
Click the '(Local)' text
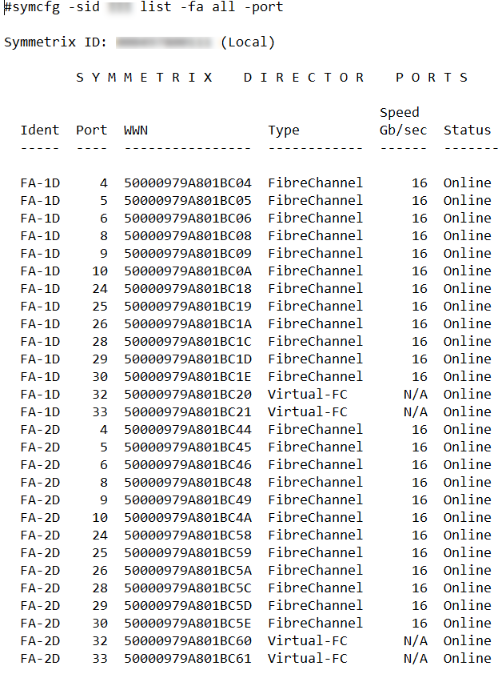click(x=248, y=42)
